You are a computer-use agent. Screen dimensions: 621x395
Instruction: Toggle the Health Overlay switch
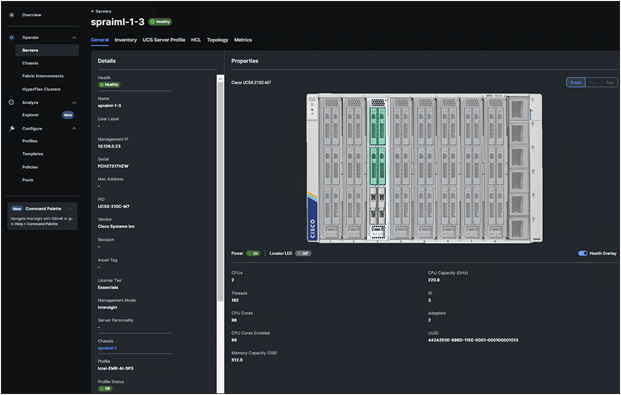click(x=583, y=253)
